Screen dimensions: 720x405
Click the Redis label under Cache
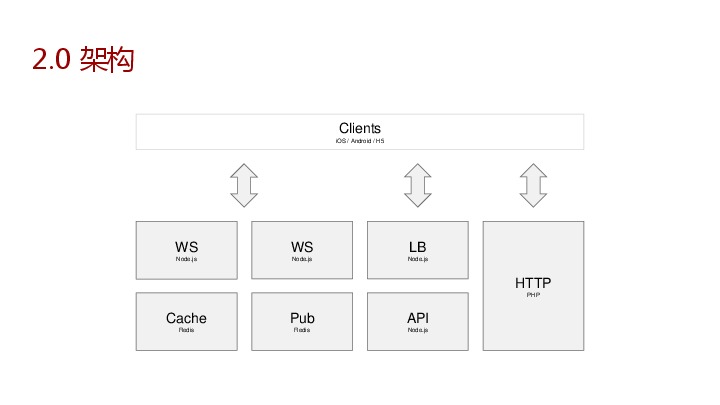[x=186, y=330]
